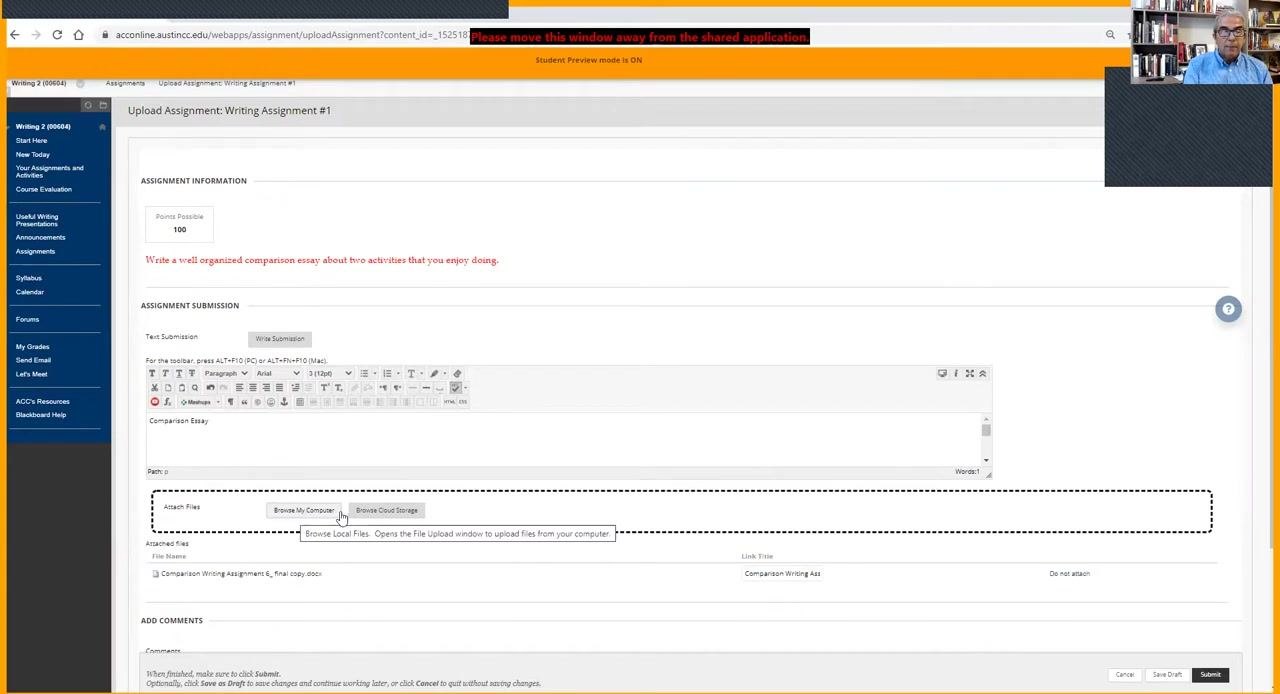Toggle show invisible paragraph marks
1280x694 pixels.
coord(230,402)
